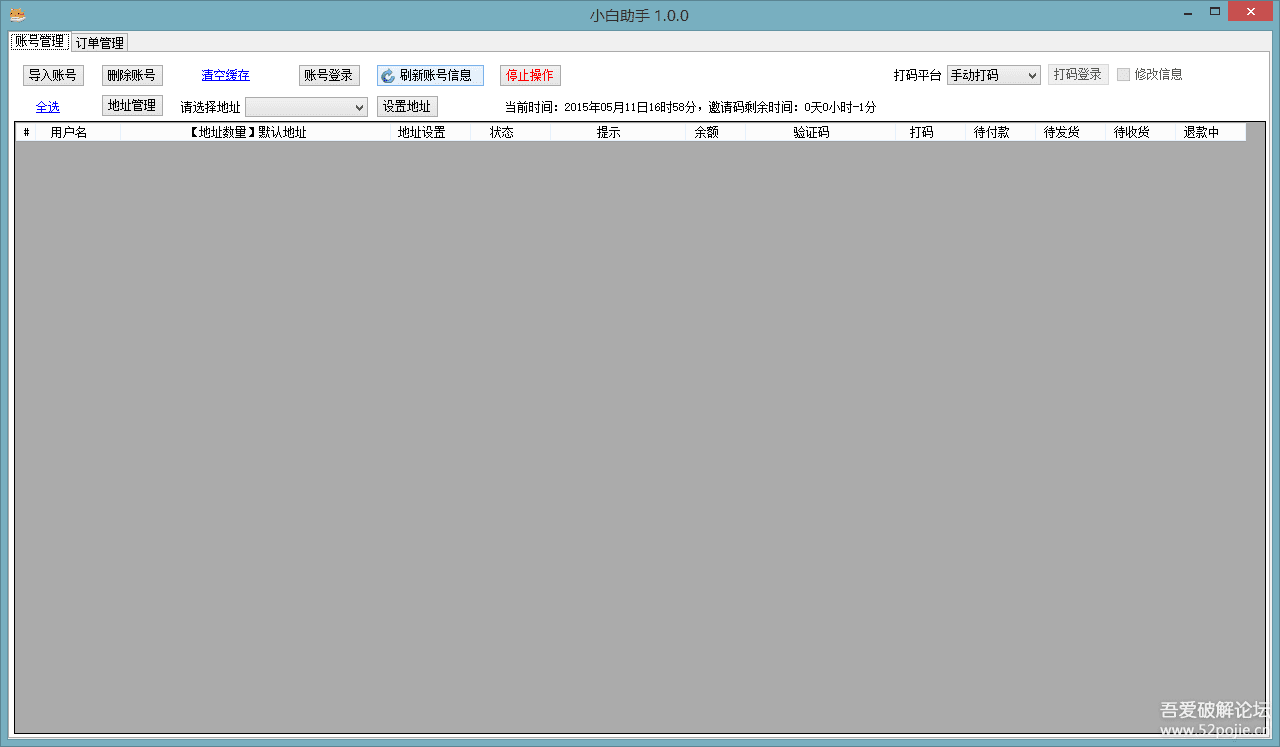Close the 小白助手 window

point(1251,12)
